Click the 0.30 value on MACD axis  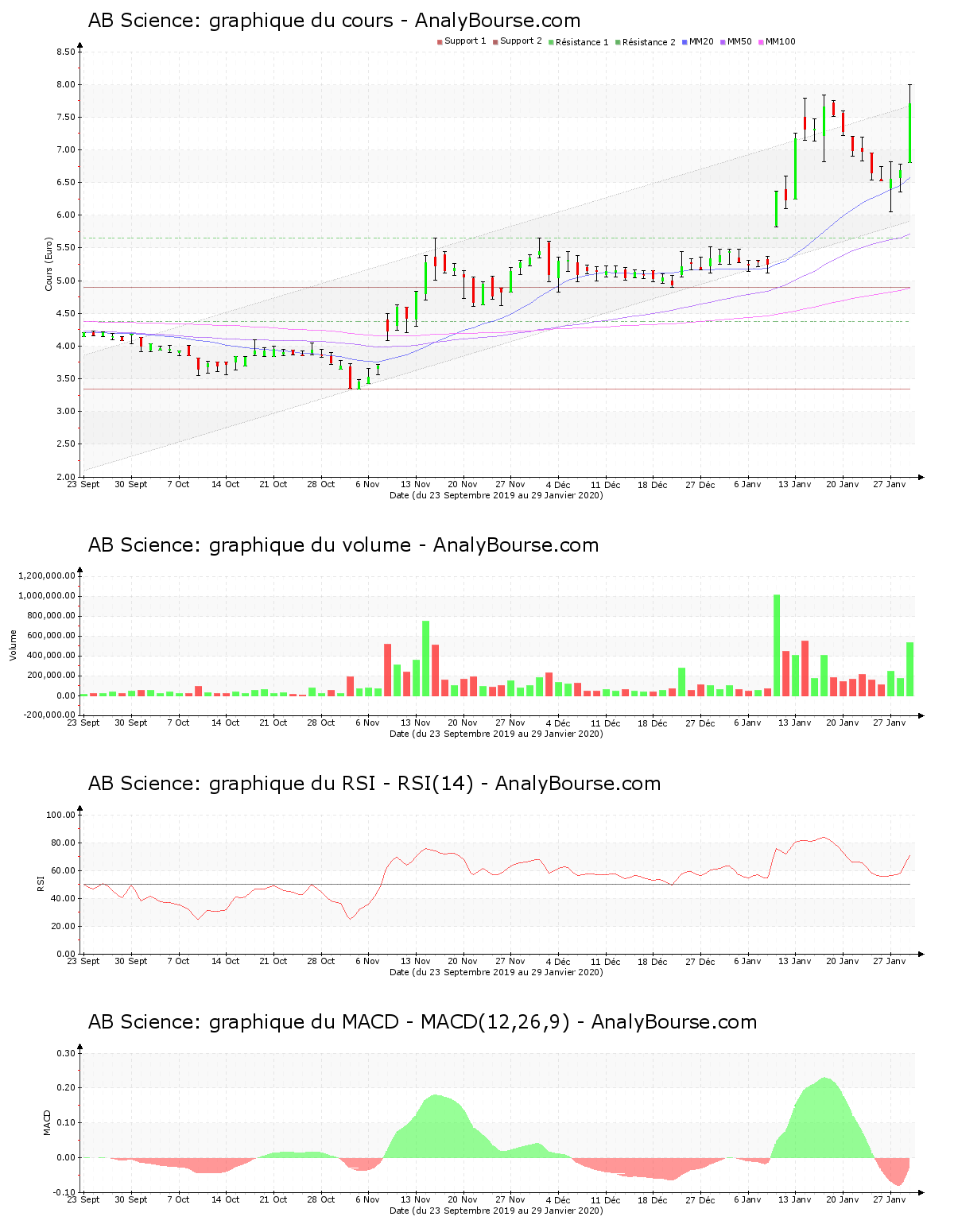click(x=66, y=1053)
